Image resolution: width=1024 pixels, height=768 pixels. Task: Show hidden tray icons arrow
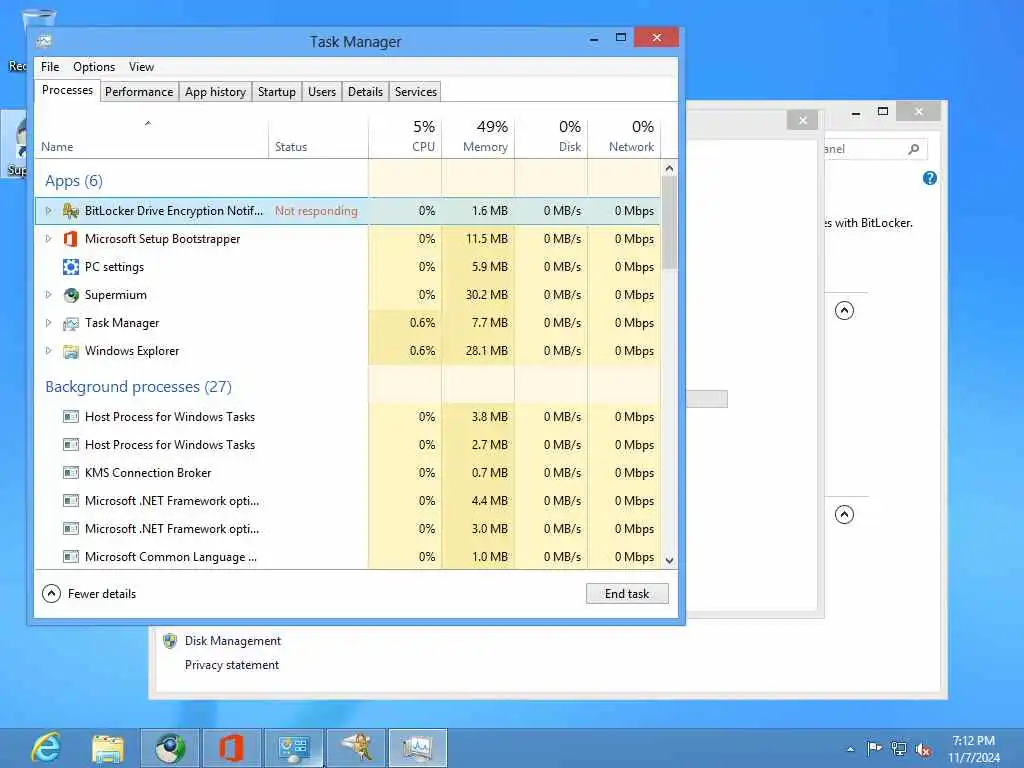[850, 749]
